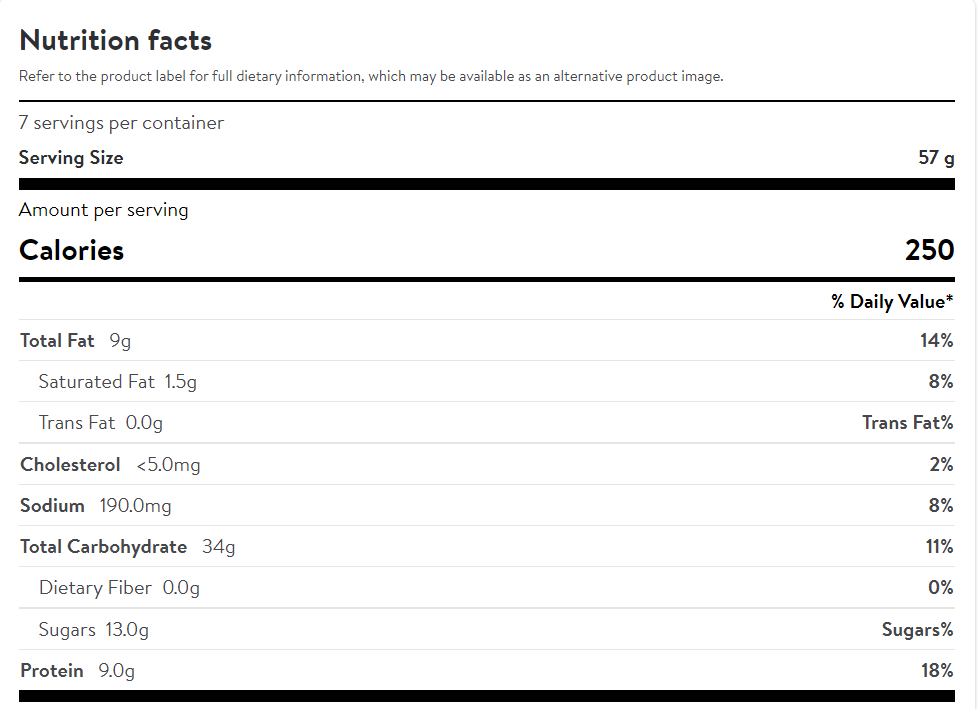Image resolution: width=978 pixels, height=709 pixels.
Task: Select the 7 servings per container text
Action: (121, 123)
